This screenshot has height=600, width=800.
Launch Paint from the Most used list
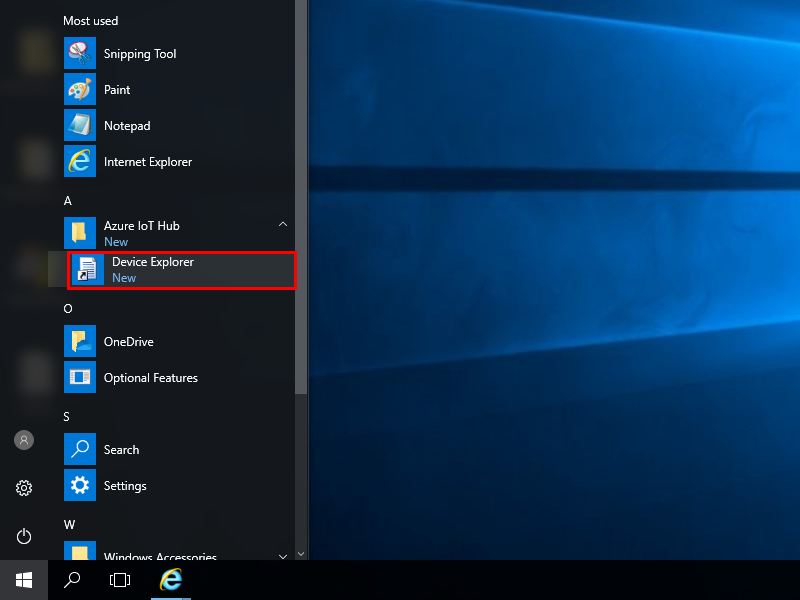(80, 90)
